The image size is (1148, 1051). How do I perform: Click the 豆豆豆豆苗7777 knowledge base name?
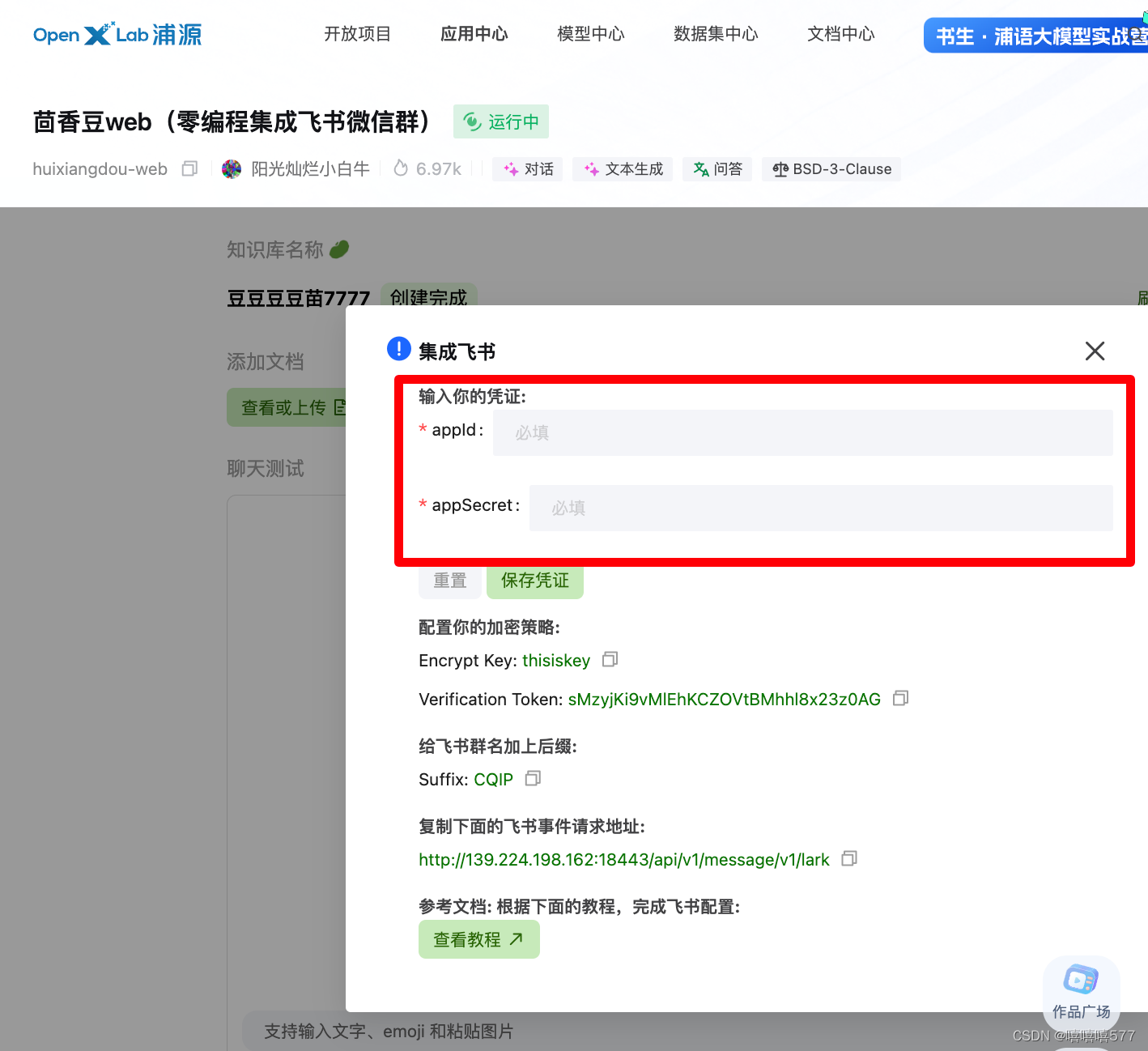298,298
